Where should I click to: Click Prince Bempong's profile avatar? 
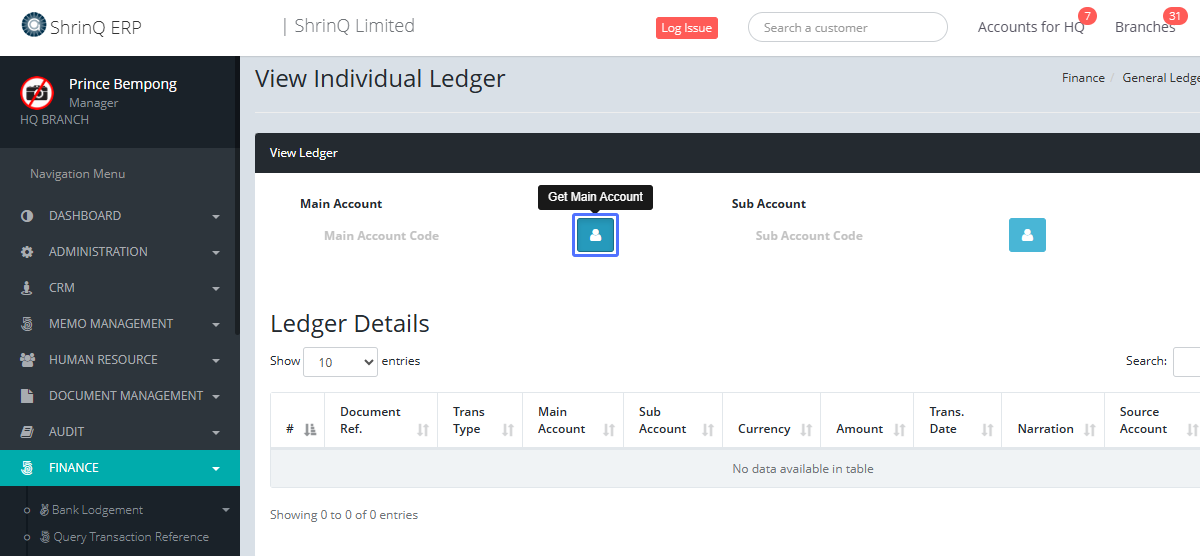[x=37, y=93]
